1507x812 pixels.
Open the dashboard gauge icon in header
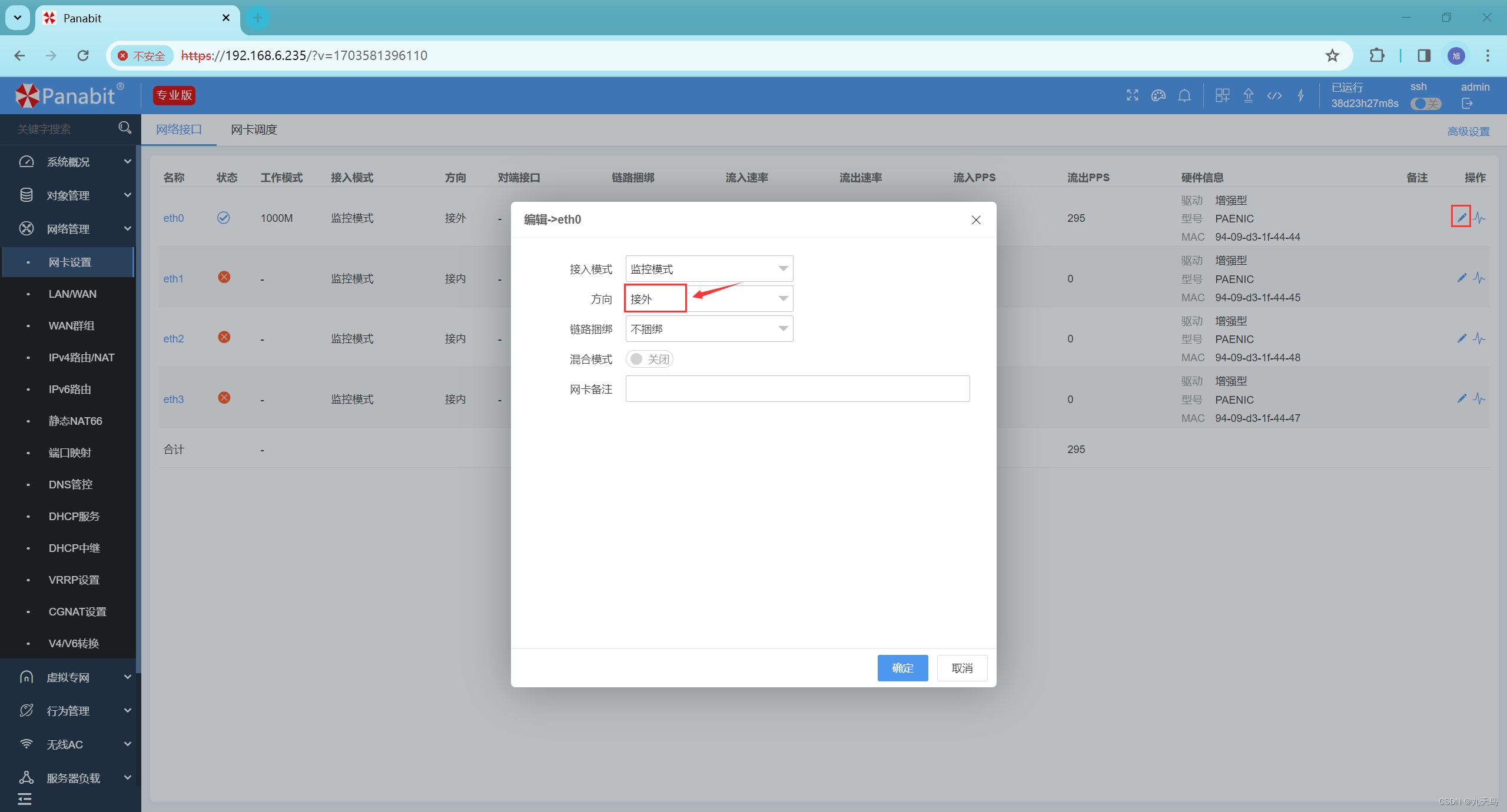(1158, 95)
